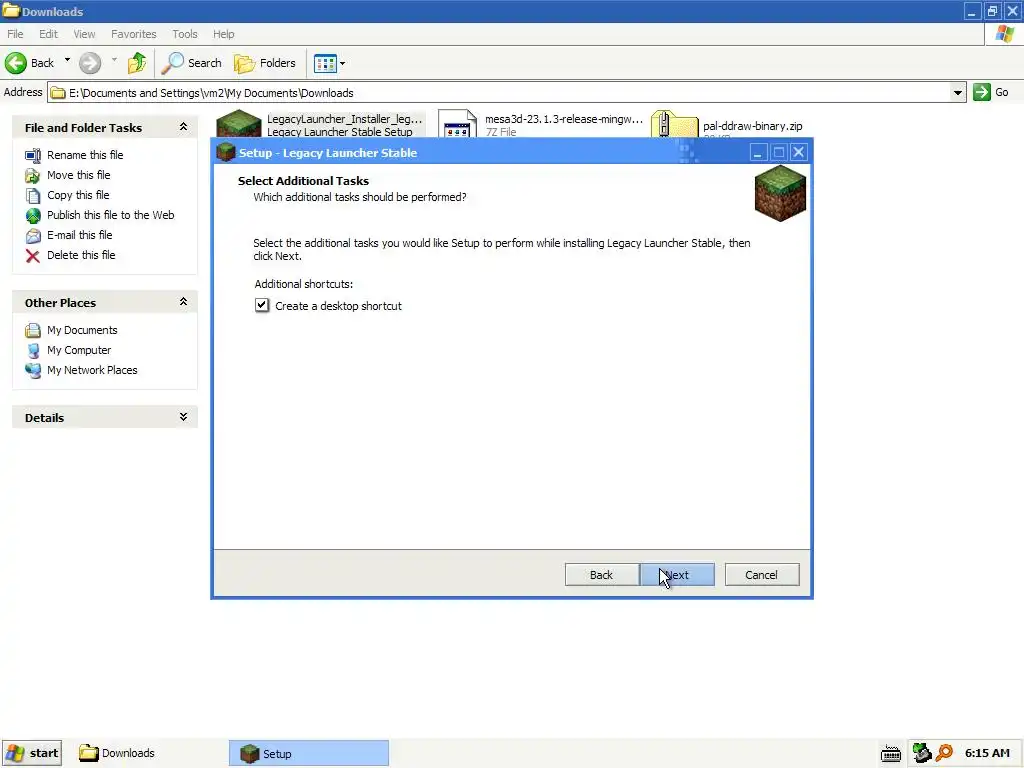Open the View menu

(84, 34)
